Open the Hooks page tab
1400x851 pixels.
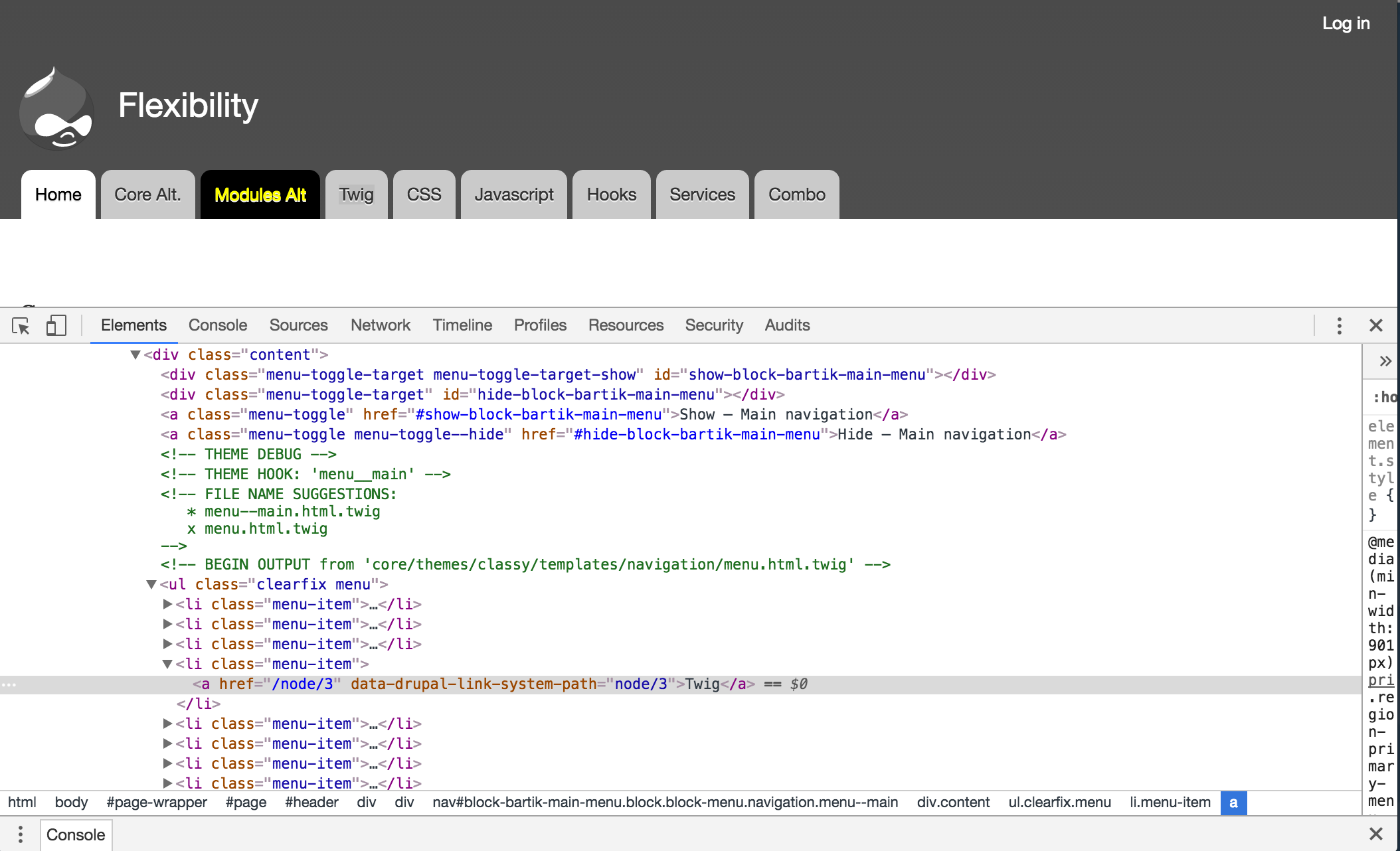tap(612, 194)
